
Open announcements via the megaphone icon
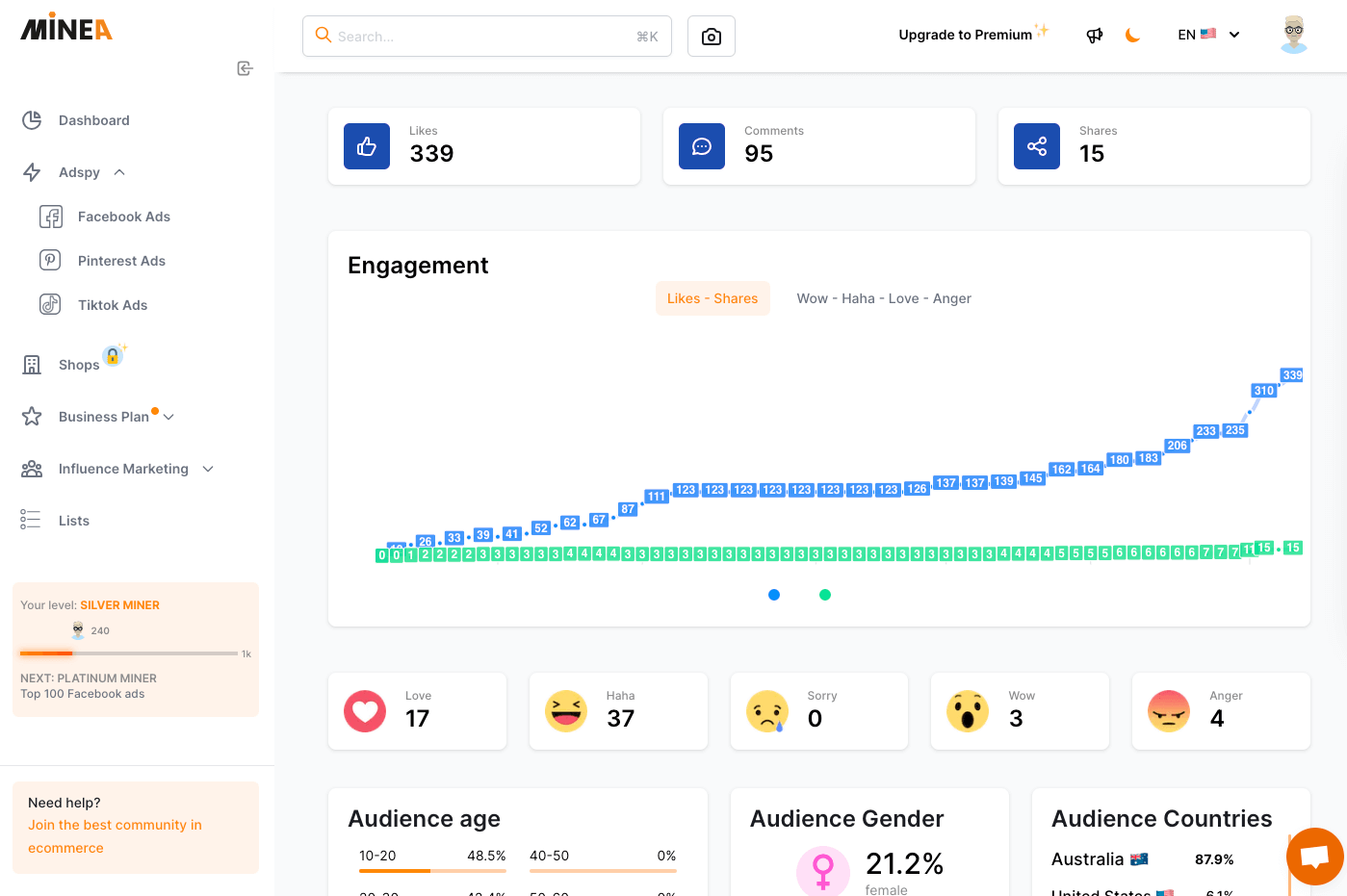(1094, 35)
